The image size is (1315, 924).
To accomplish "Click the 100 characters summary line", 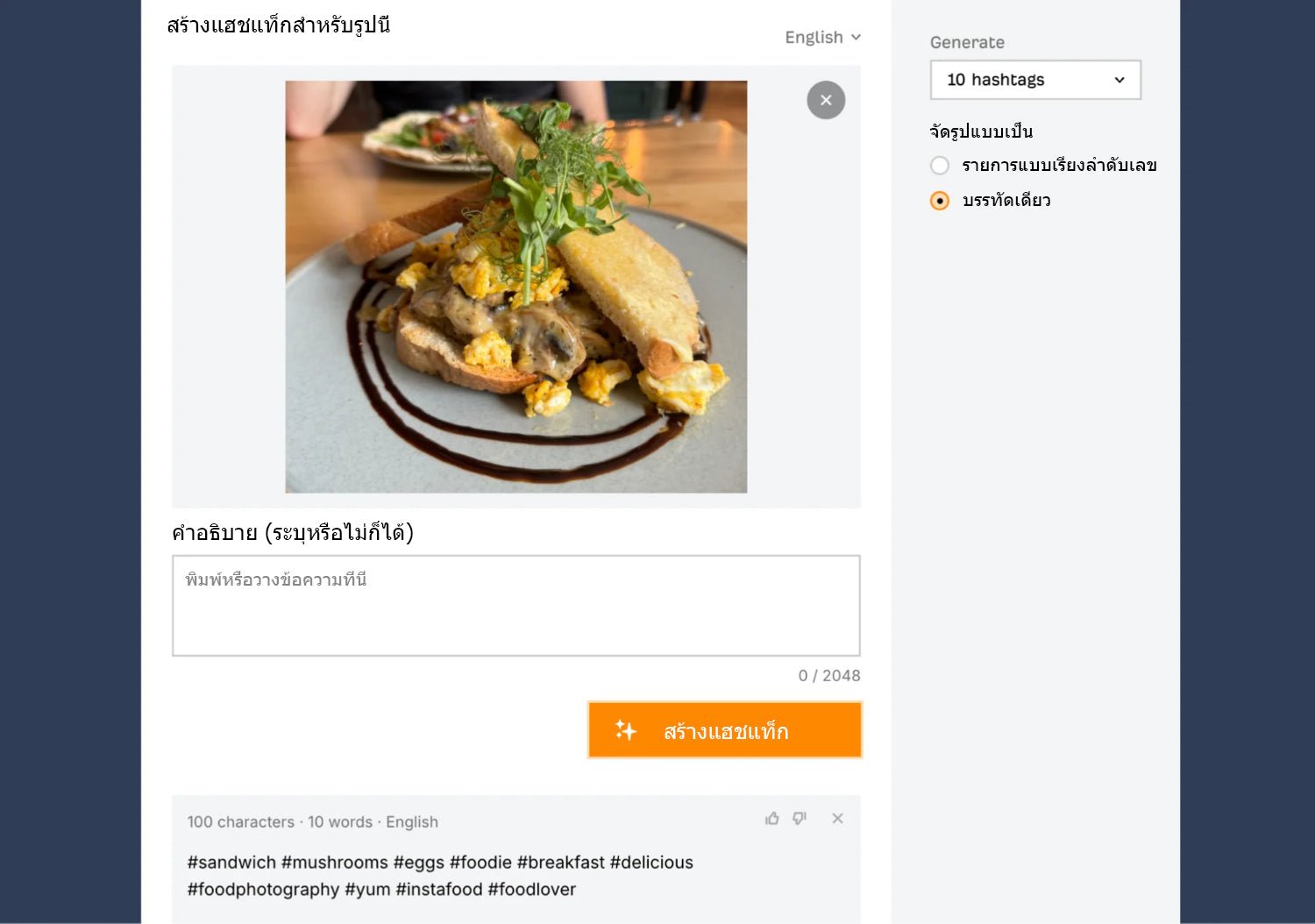I will click(x=312, y=822).
